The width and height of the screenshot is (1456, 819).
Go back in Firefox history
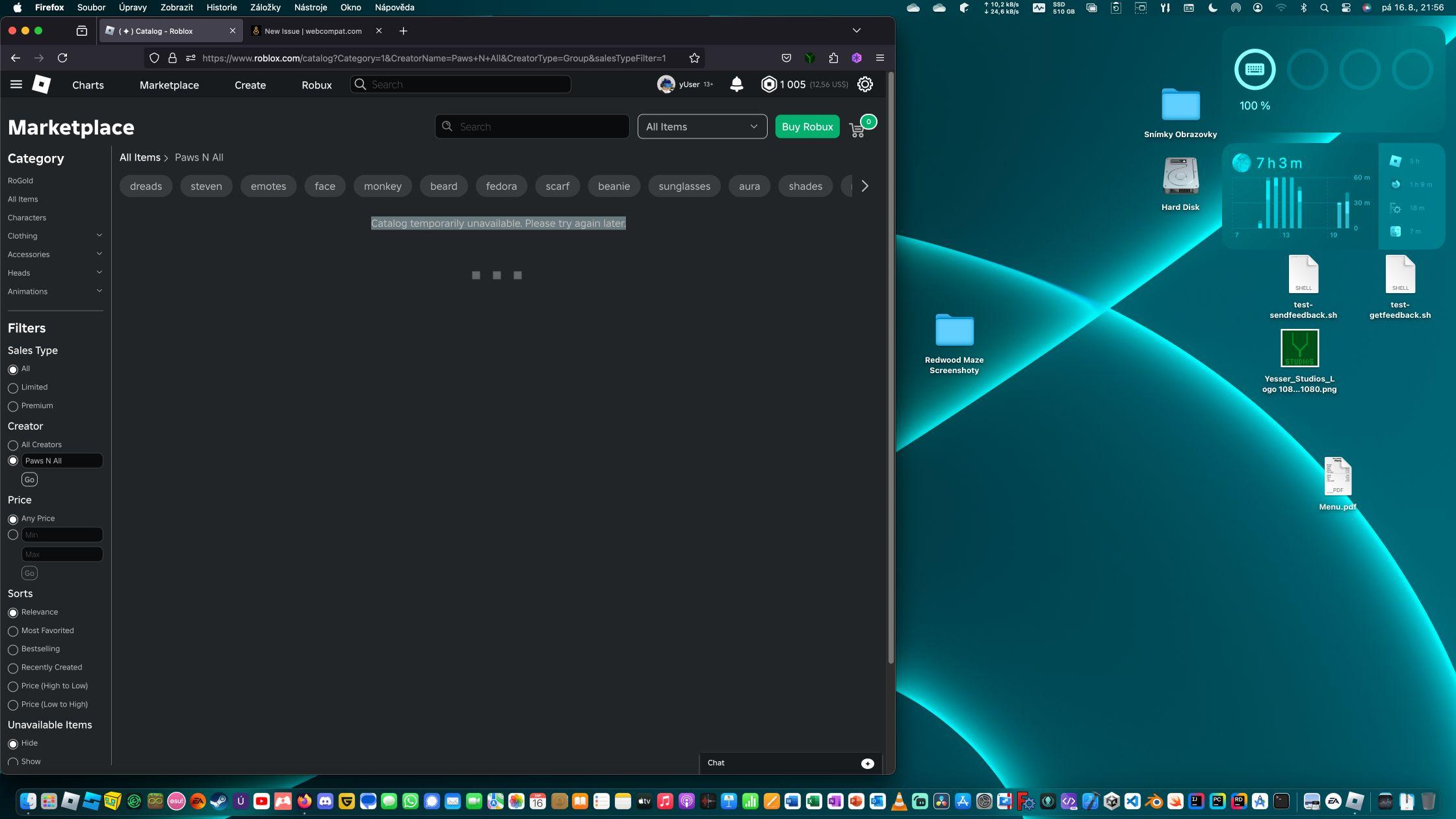16,58
